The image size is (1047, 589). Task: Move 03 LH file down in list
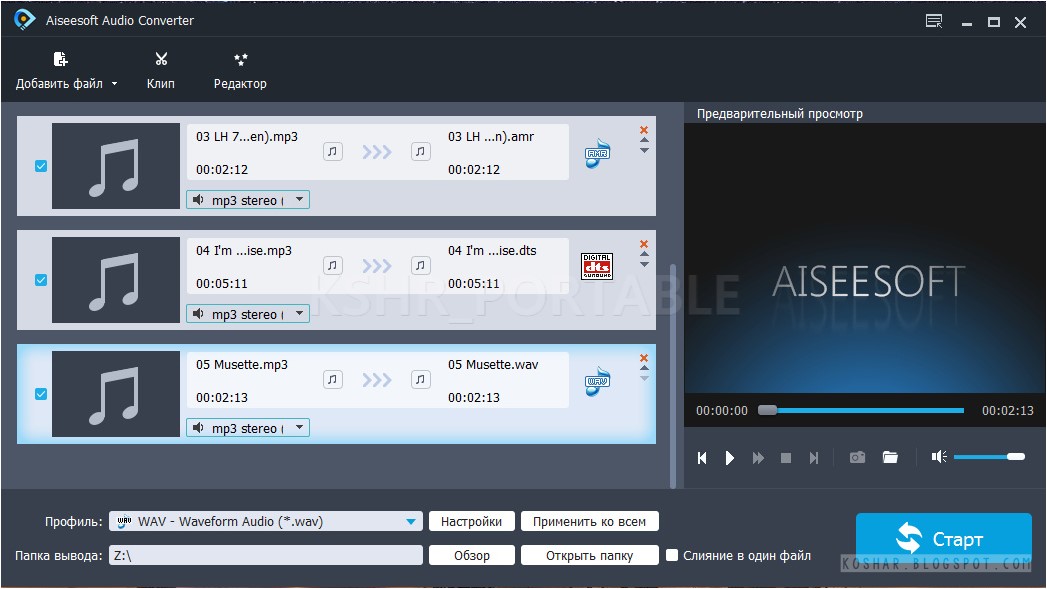(x=644, y=151)
